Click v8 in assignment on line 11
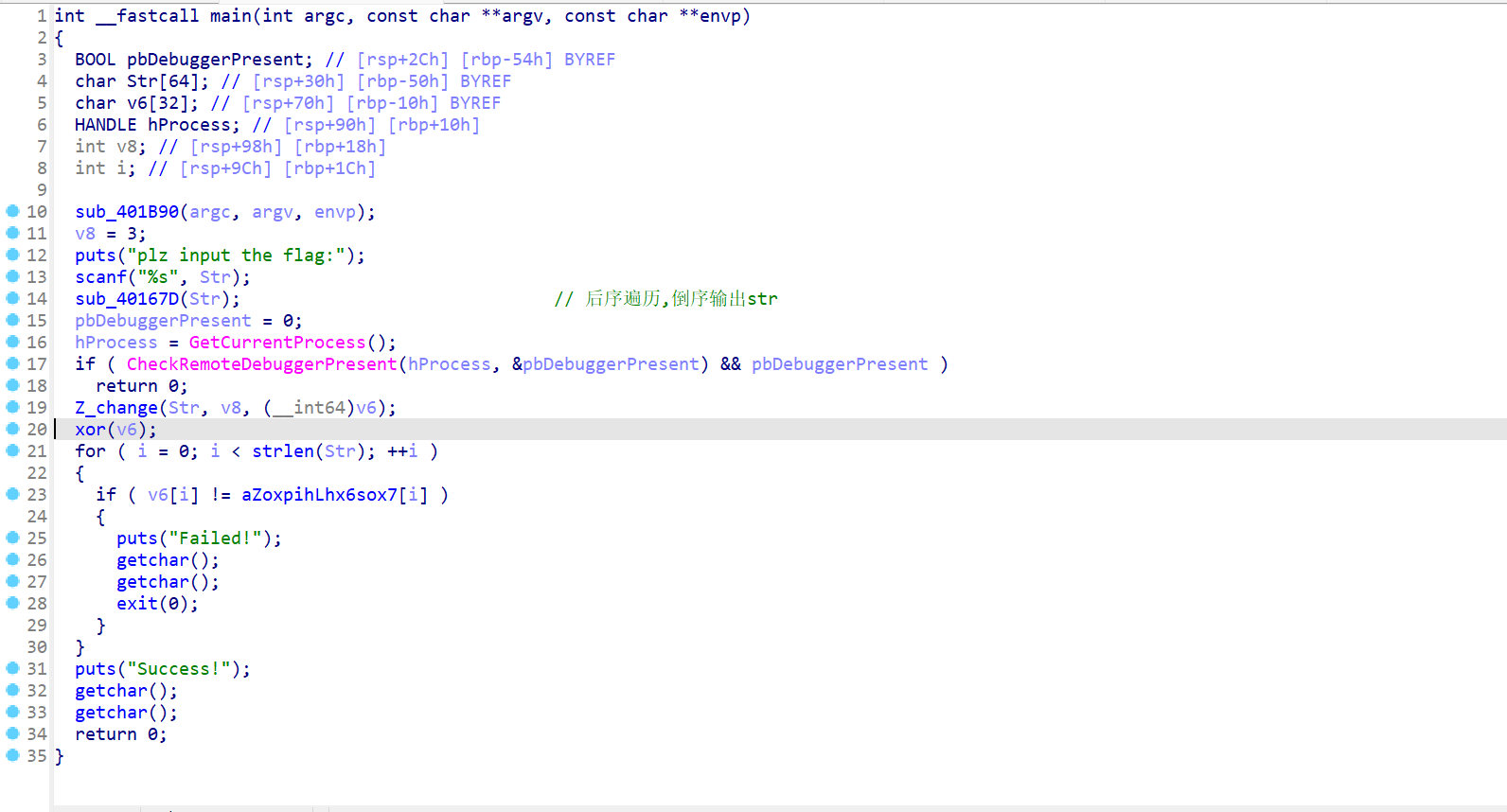1507x812 pixels. pos(85,234)
